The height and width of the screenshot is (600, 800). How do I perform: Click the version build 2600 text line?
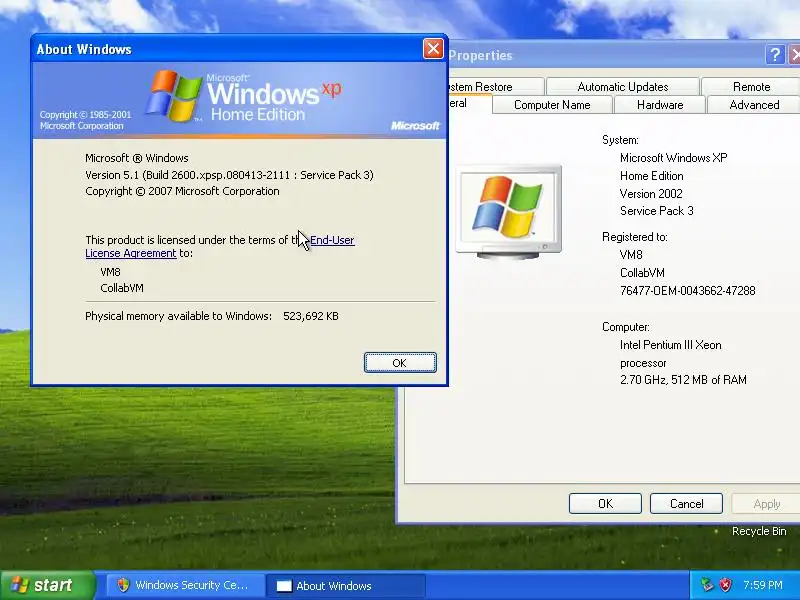(229, 175)
